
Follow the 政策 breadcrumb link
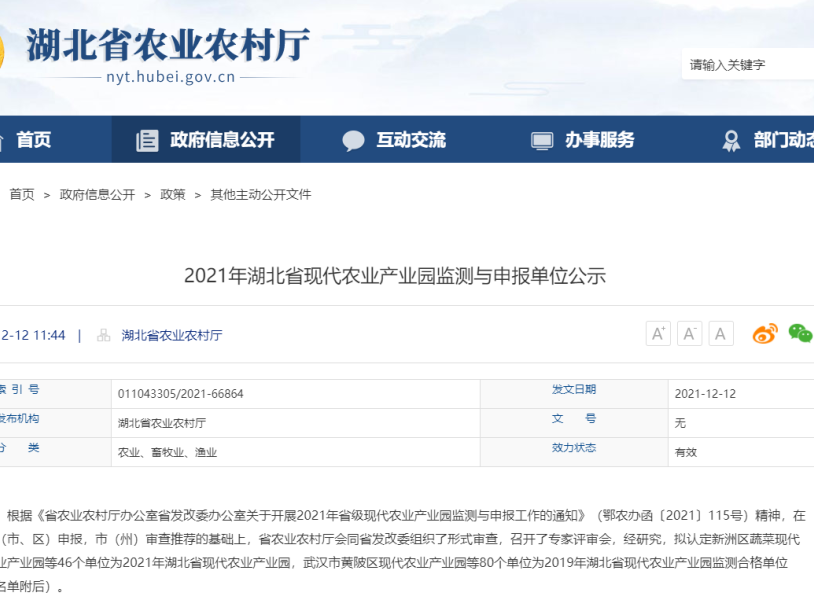[173, 195]
